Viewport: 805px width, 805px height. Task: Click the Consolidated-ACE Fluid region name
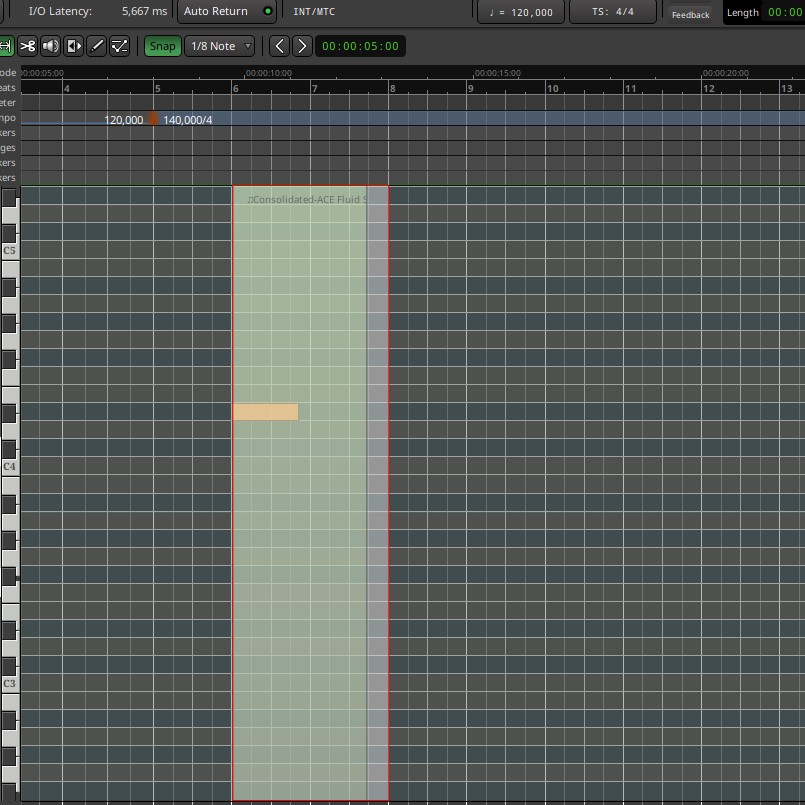click(304, 200)
